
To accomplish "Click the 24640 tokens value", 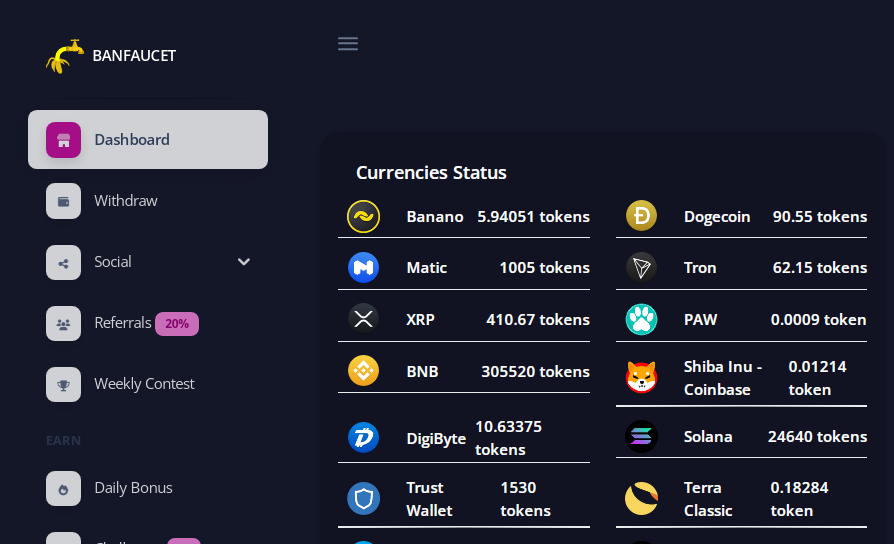I will [818, 437].
